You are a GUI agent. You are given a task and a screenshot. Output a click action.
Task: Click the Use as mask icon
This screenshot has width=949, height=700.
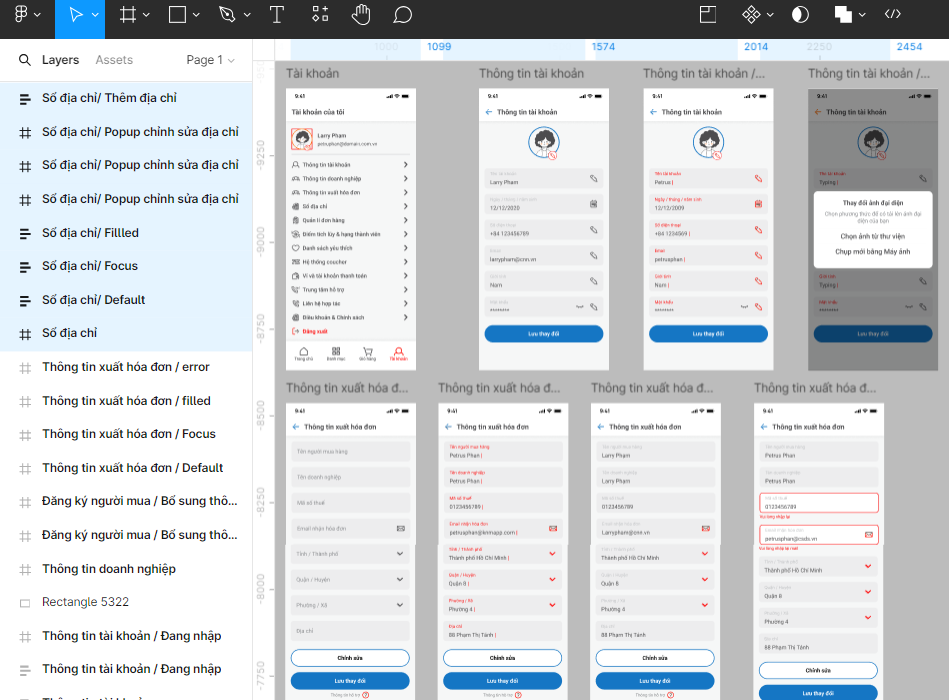(x=800, y=15)
